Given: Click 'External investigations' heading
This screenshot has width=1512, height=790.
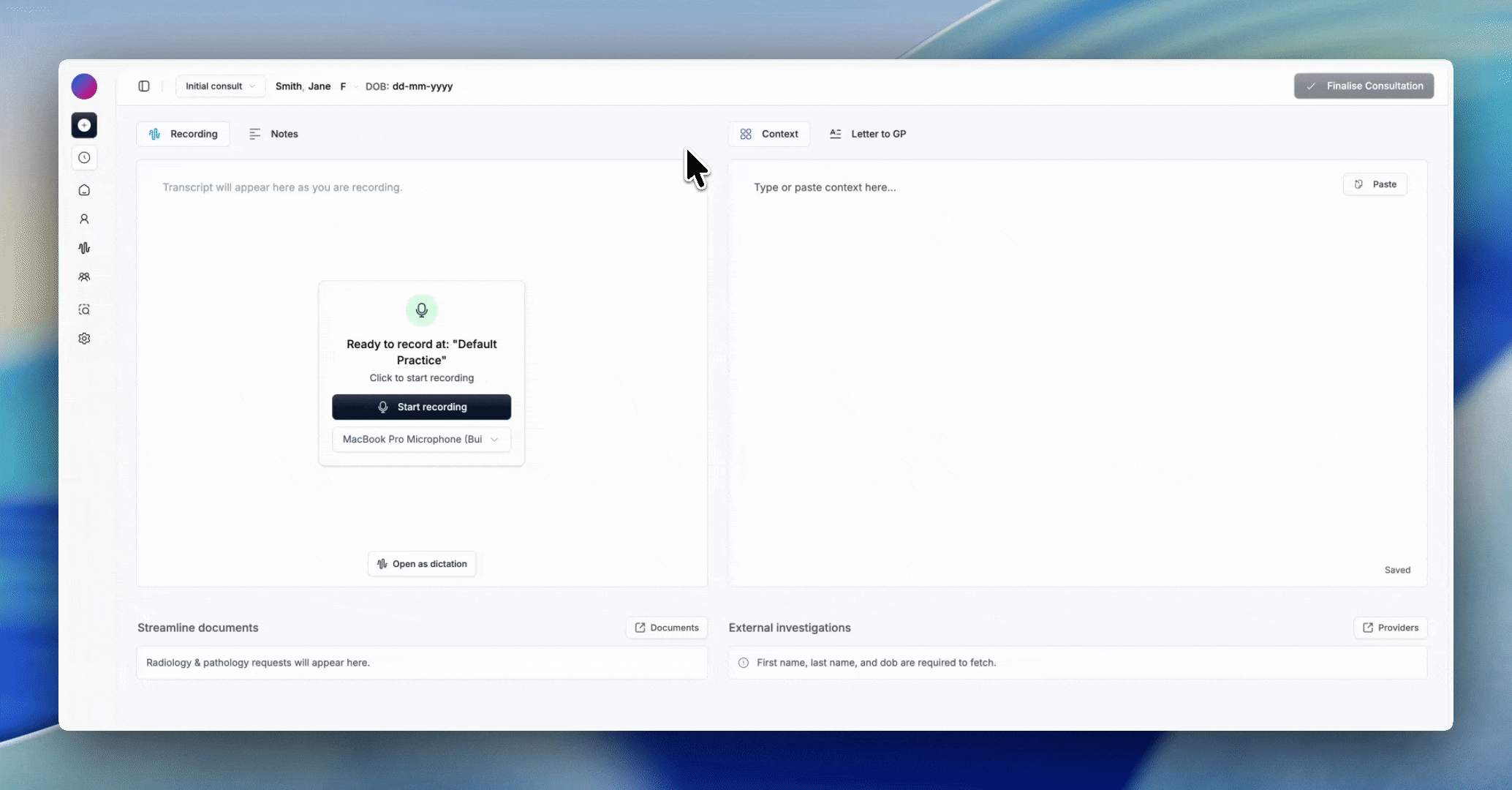Looking at the screenshot, I should 790,628.
